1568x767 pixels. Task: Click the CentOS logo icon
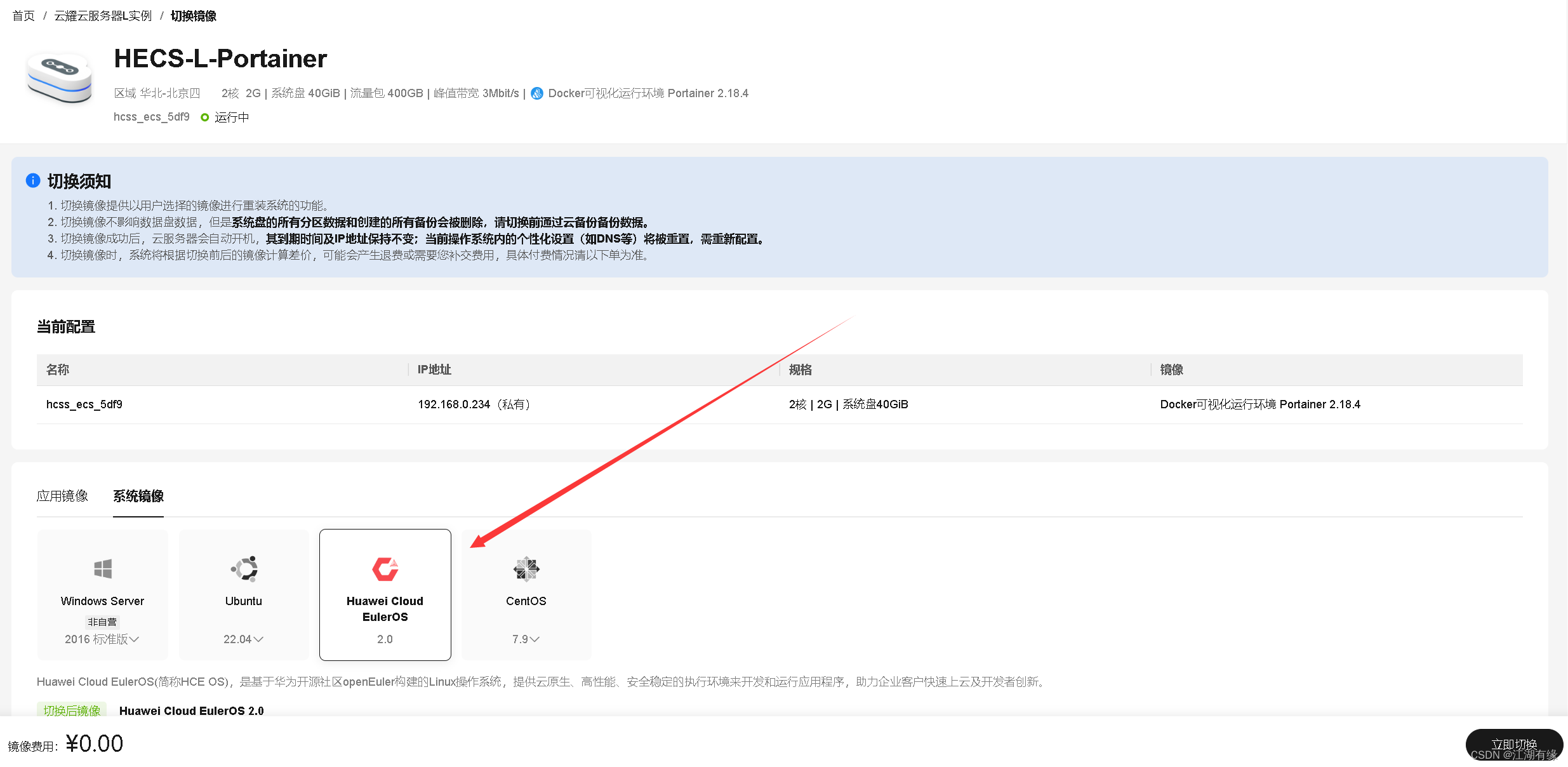[526, 569]
